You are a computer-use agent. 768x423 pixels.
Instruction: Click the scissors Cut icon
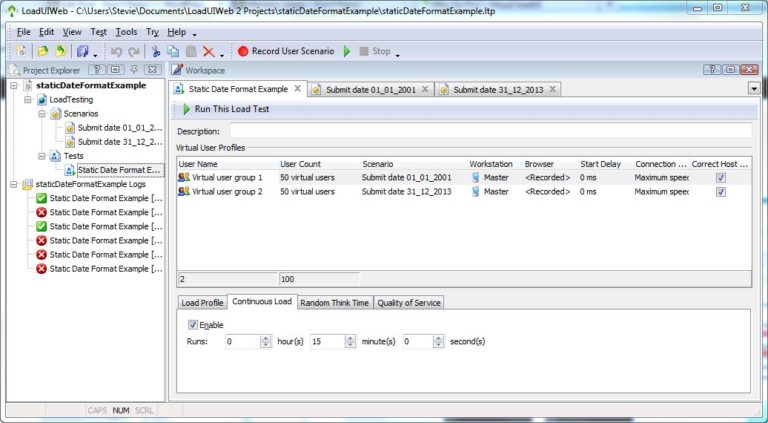point(156,51)
